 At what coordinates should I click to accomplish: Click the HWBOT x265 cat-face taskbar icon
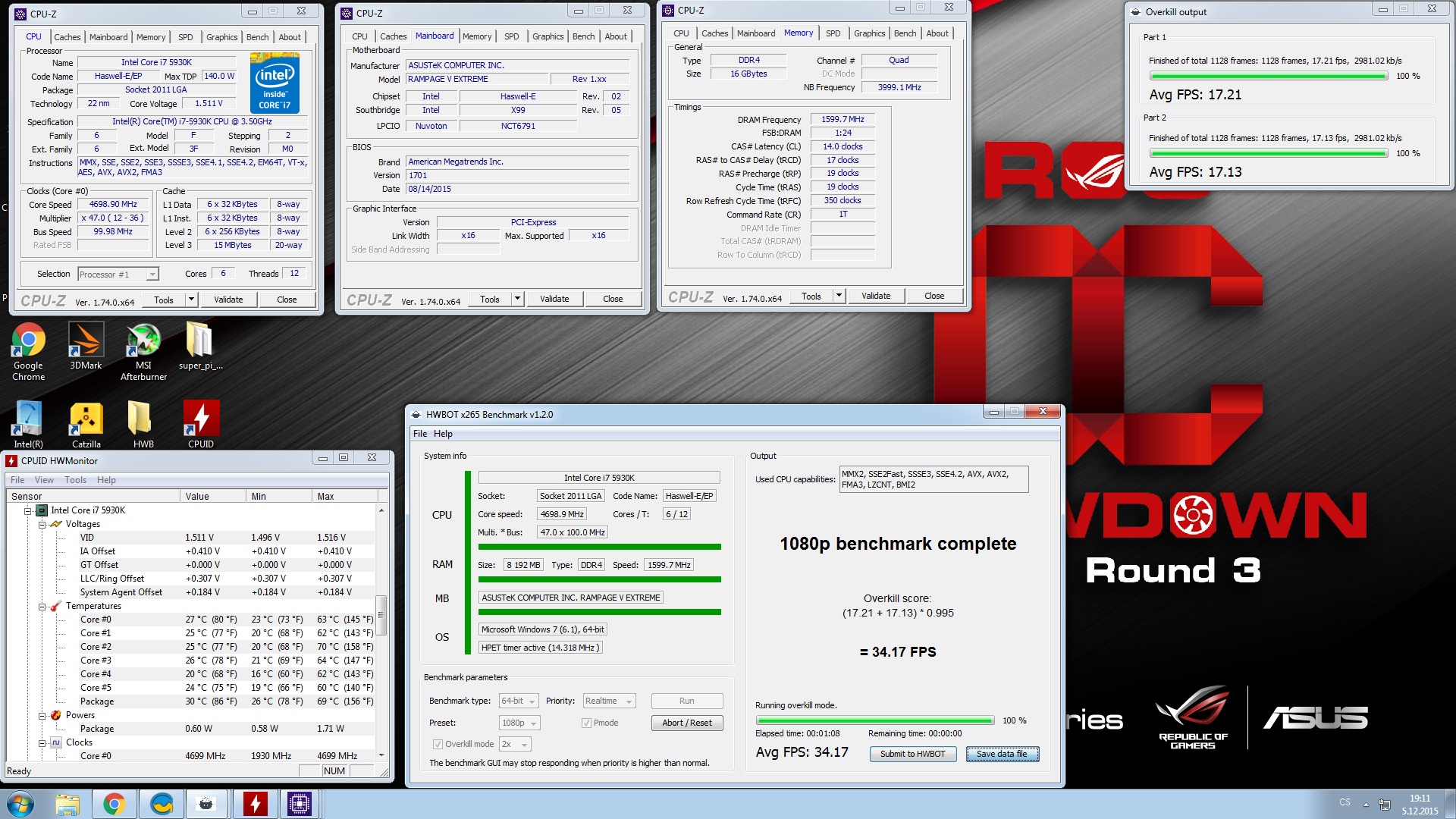pos(206,804)
